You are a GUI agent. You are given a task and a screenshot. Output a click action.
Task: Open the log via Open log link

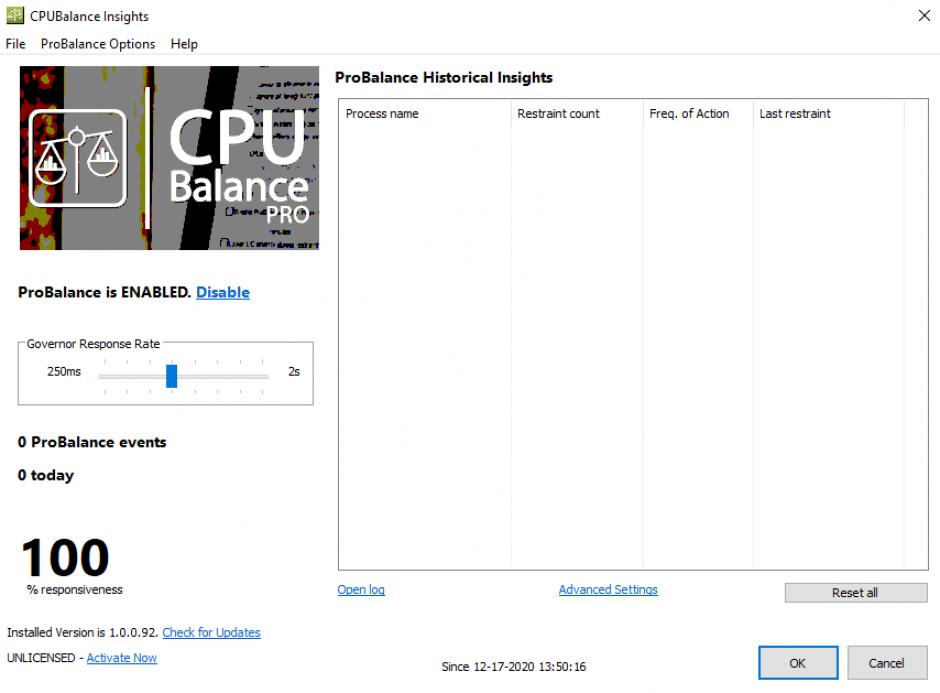(x=361, y=589)
